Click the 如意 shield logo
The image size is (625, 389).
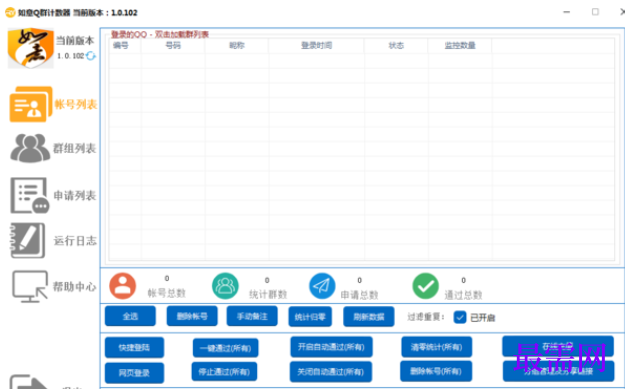[31, 48]
